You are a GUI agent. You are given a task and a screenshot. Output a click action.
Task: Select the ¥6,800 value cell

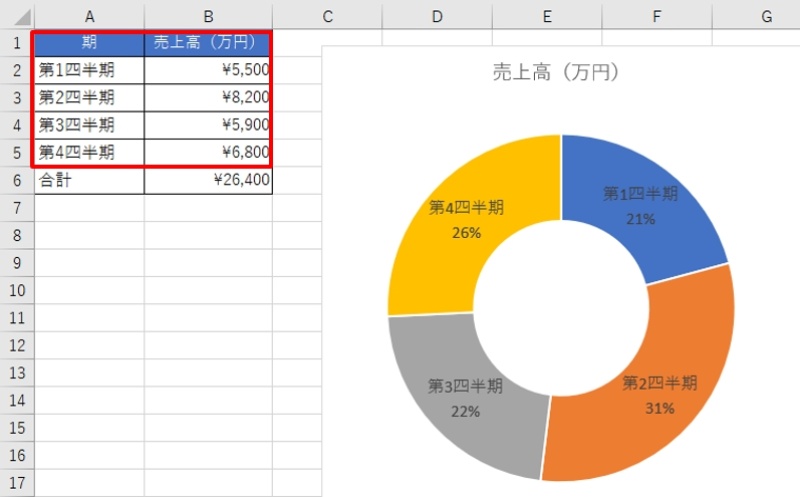(x=208, y=153)
